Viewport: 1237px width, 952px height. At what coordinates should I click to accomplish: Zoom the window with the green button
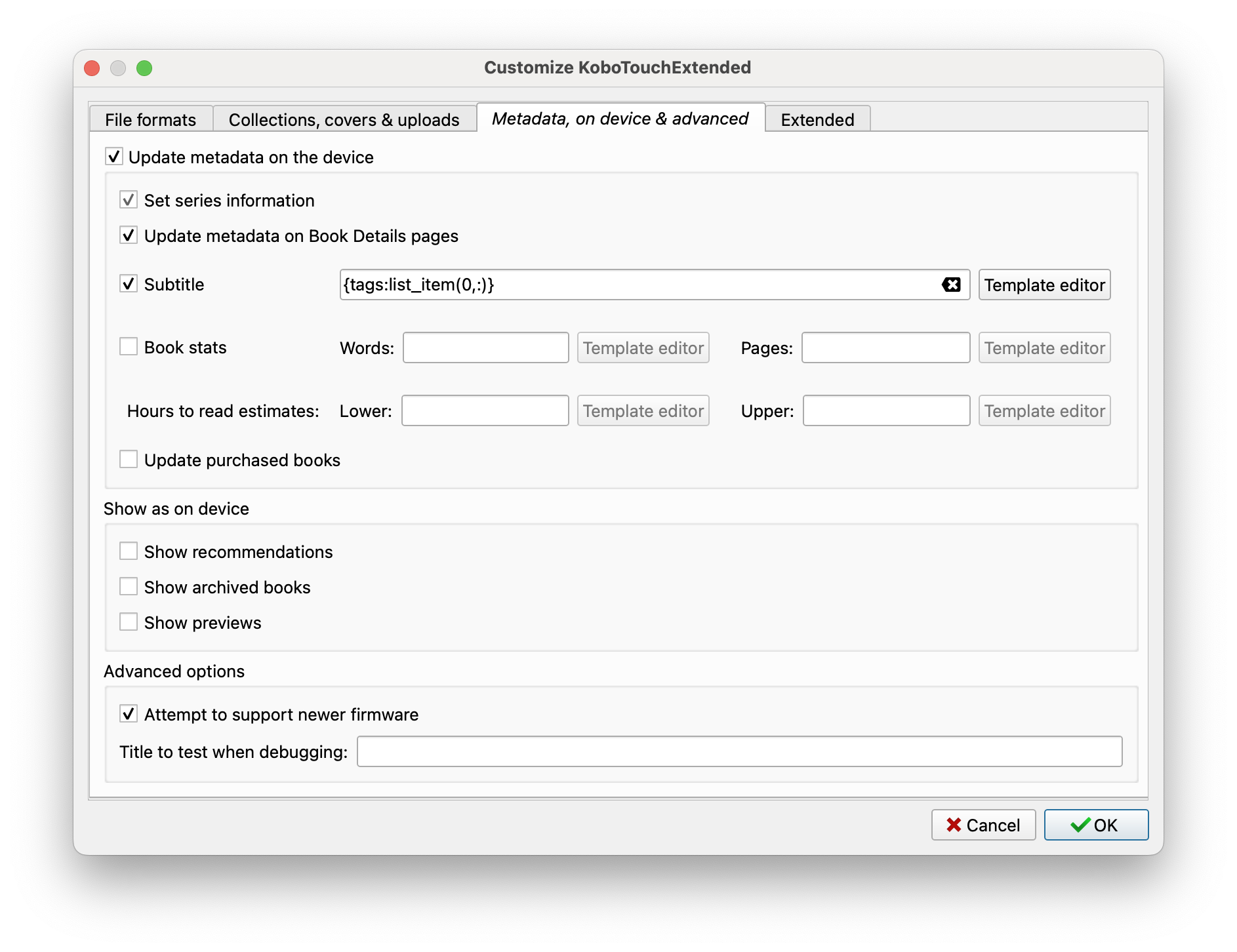144,68
